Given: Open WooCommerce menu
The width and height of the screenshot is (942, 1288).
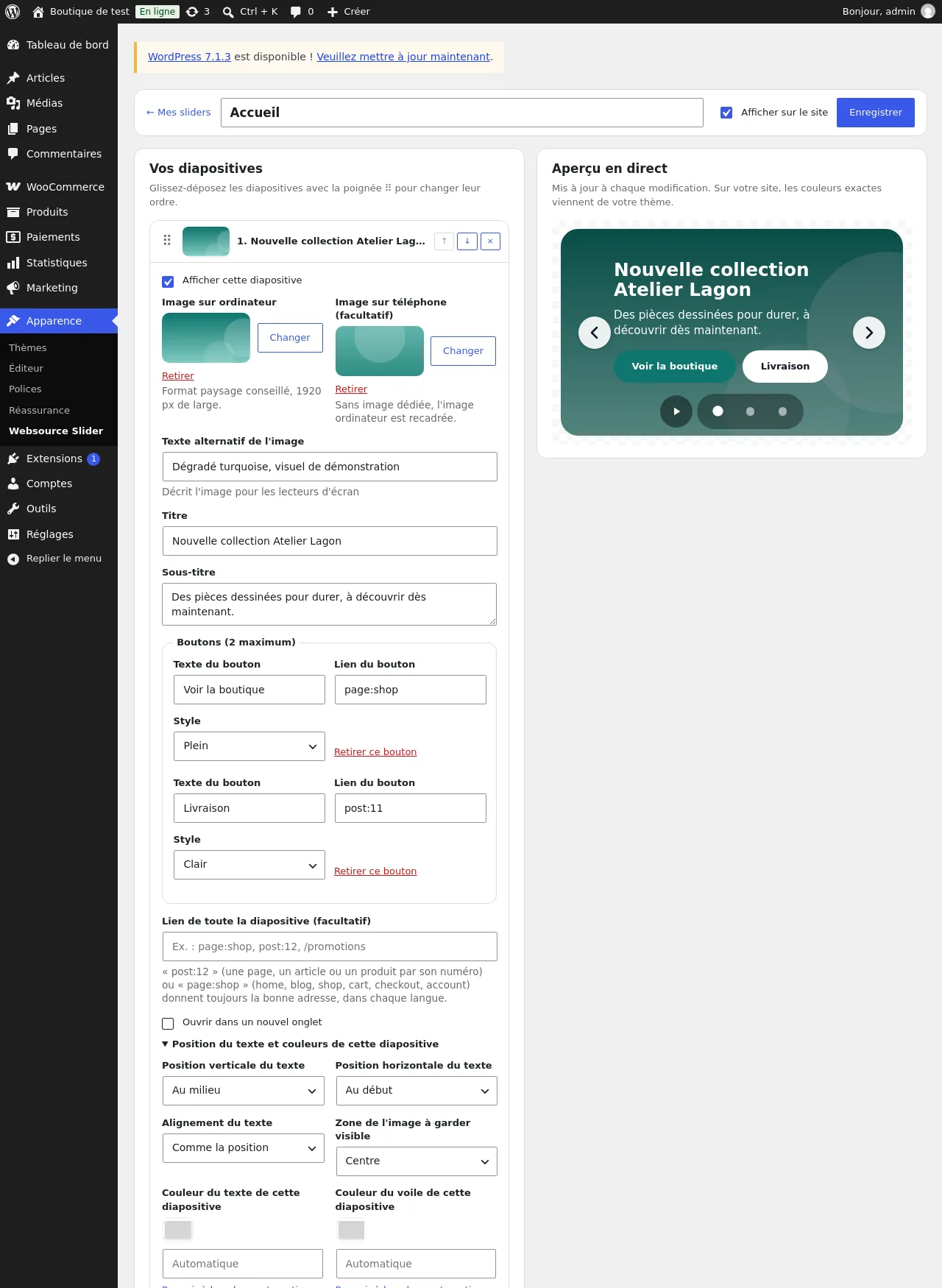Looking at the screenshot, I should click(x=59, y=187).
